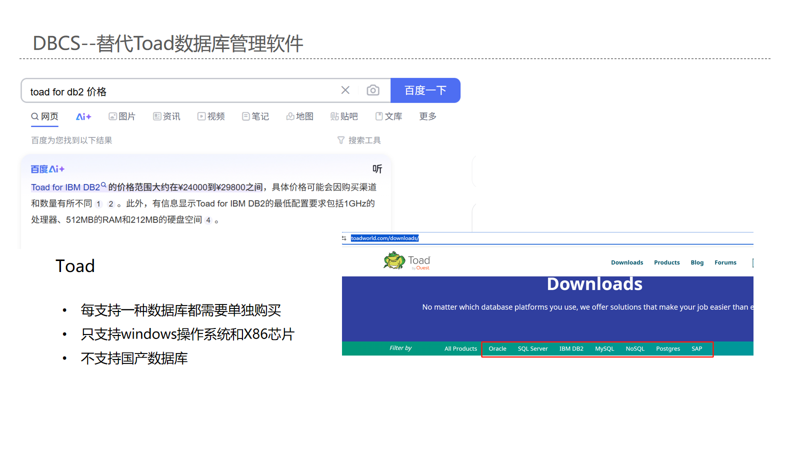Open 搜索工具 filter

[x=359, y=140]
